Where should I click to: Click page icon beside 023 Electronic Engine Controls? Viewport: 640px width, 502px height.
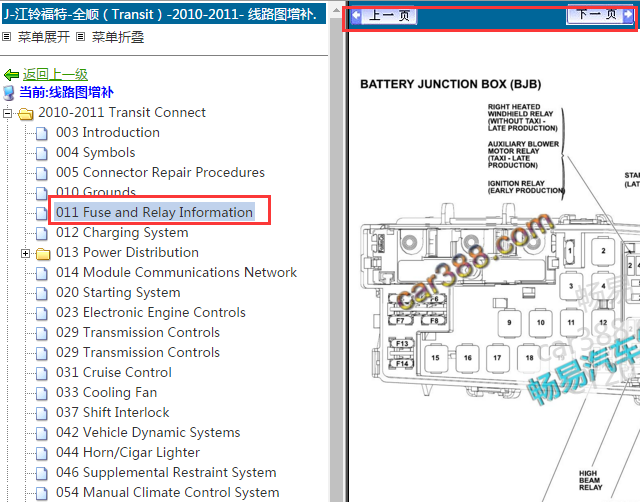click(41, 313)
